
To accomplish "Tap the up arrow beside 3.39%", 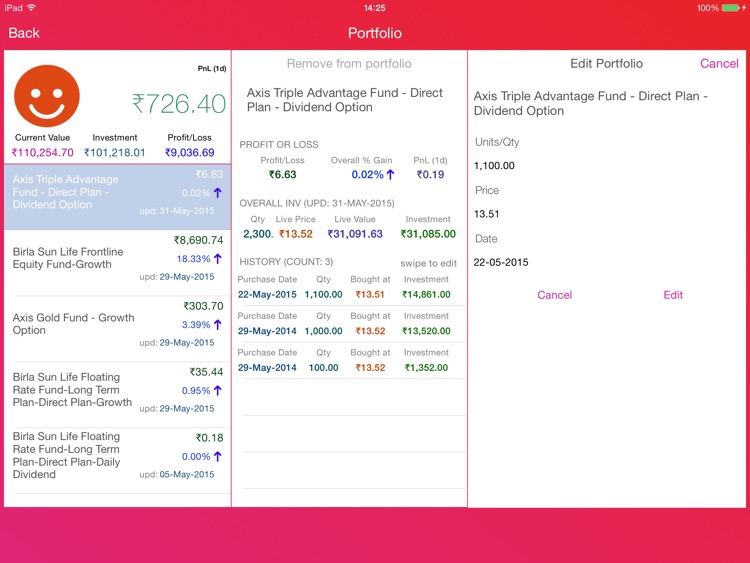I will pos(218,325).
